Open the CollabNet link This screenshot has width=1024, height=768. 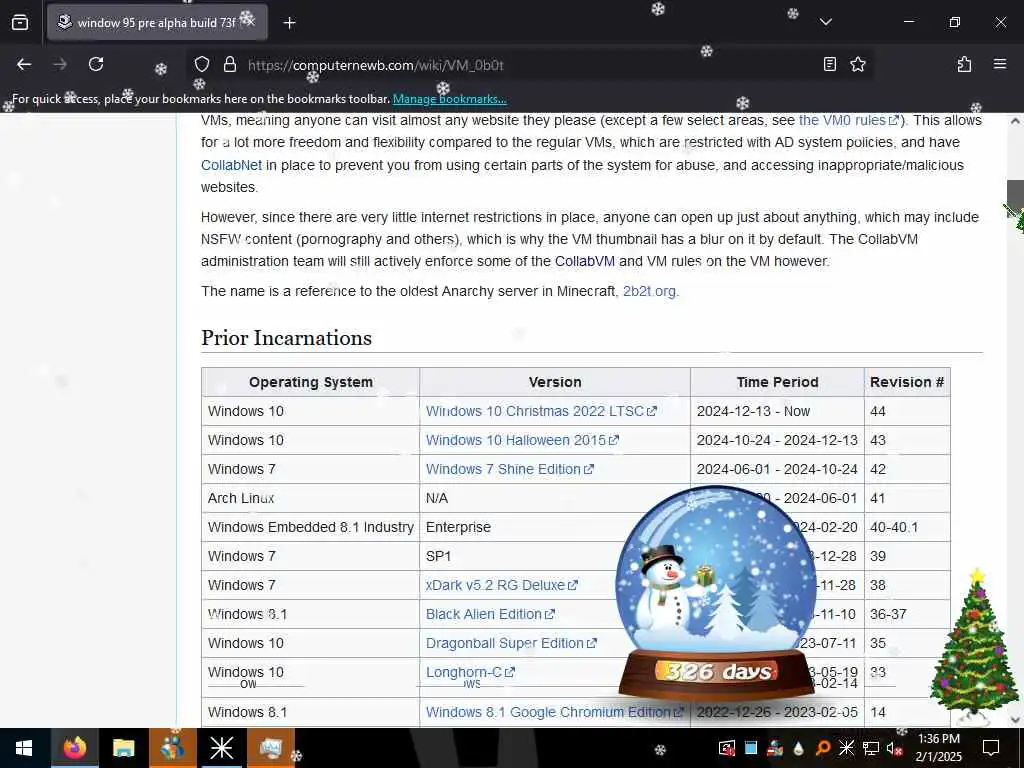[231, 165]
